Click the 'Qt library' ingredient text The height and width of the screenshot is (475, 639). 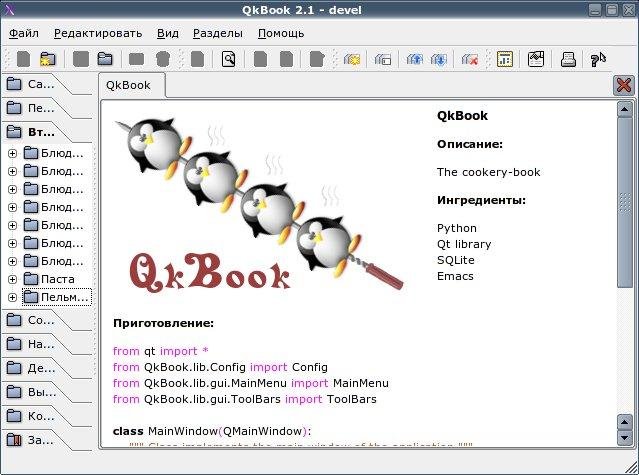click(x=464, y=244)
